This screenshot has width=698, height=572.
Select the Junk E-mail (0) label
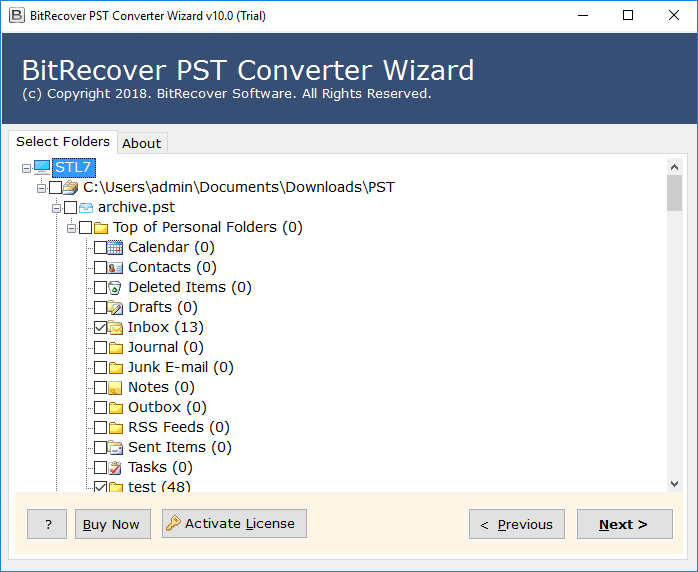(x=181, y=367)
